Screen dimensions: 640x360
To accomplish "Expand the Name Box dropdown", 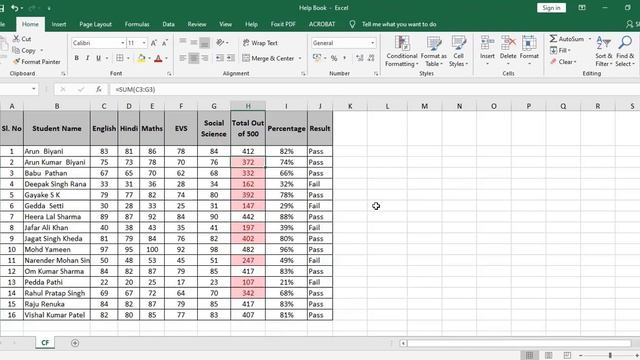I will point(33,89).
